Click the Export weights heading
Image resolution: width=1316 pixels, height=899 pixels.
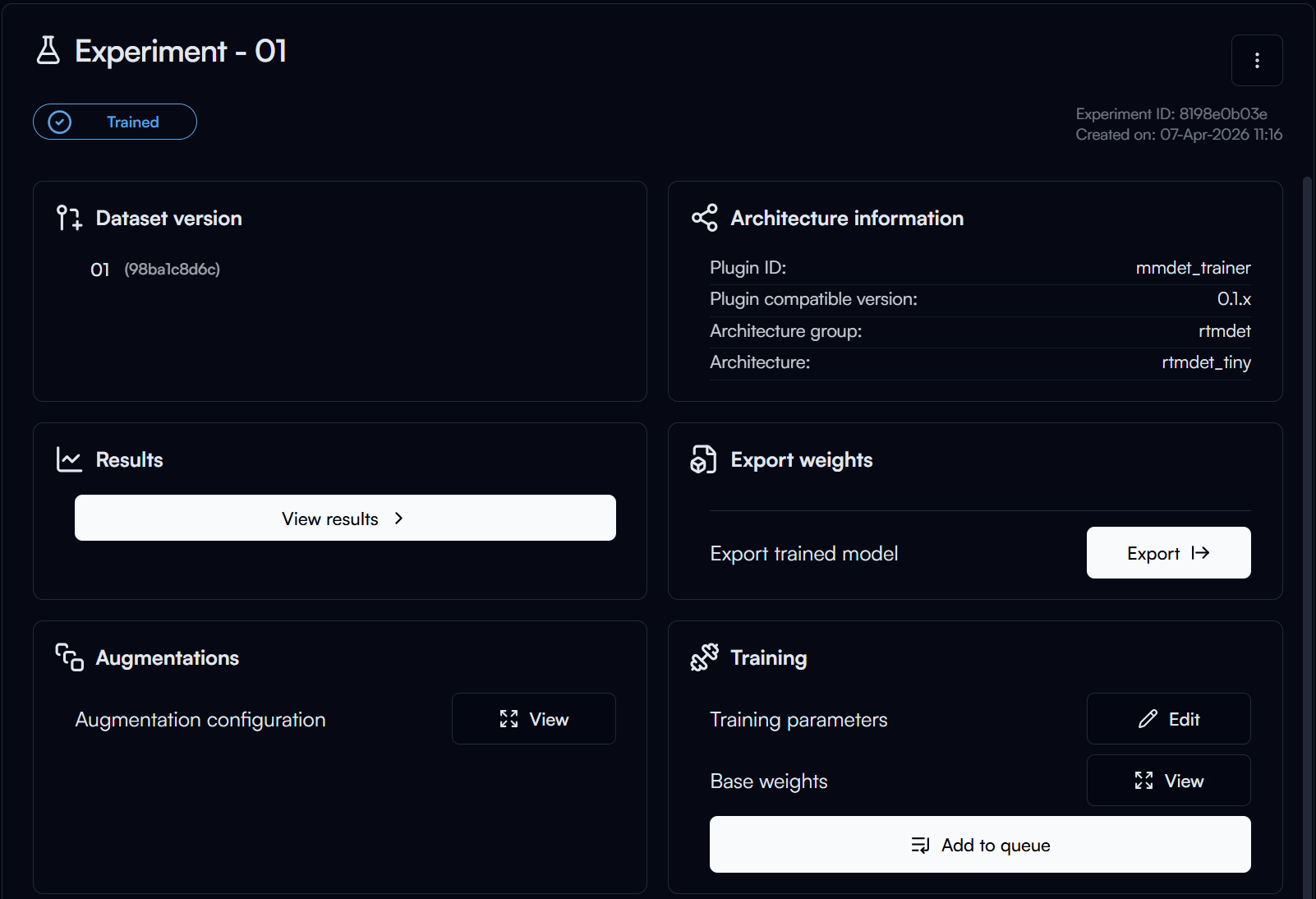(801, 460)
